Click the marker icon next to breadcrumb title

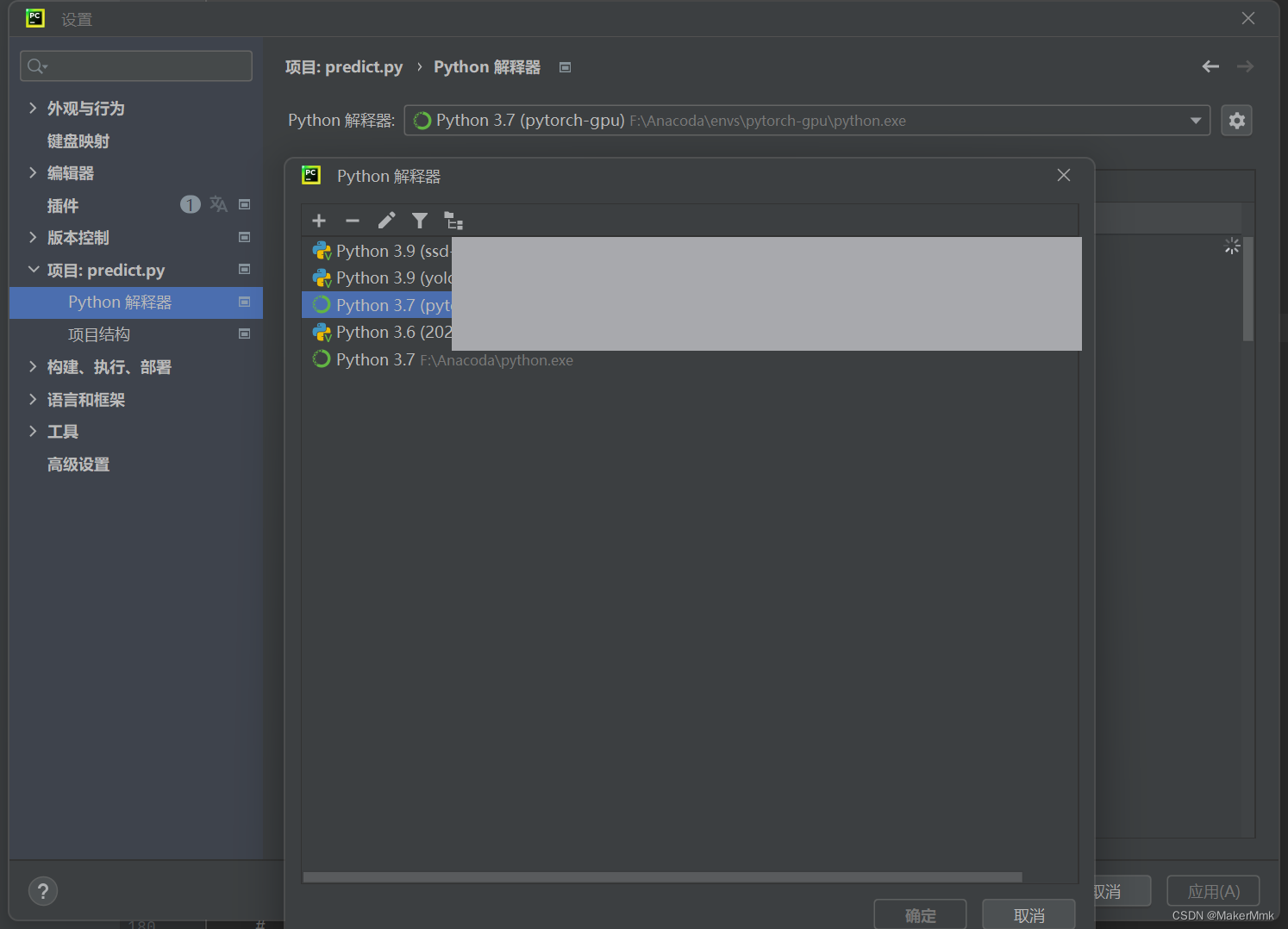[x=565, y=67]
